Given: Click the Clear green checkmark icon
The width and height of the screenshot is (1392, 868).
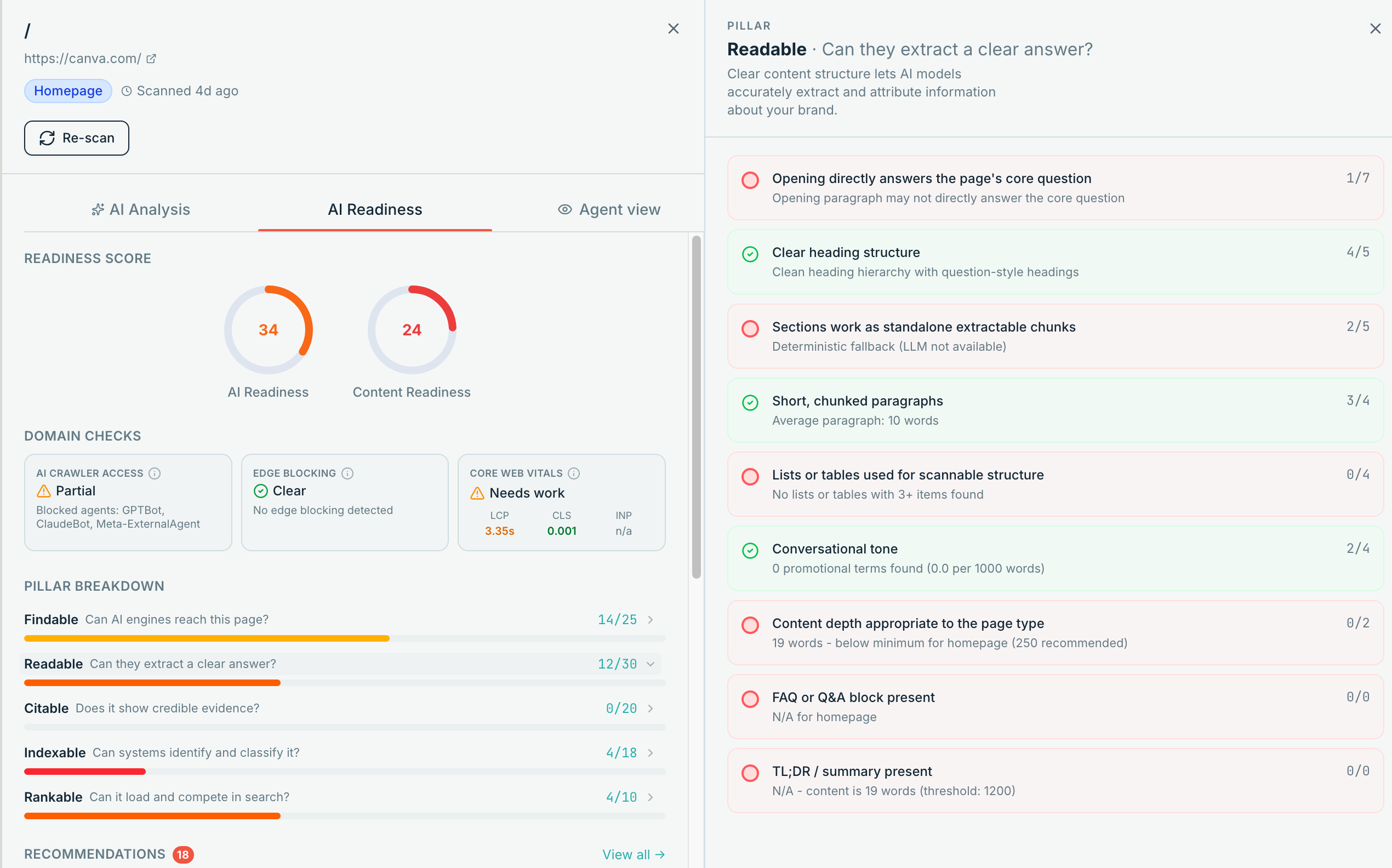Looking at the screenshot, I should tap(261, 491).
